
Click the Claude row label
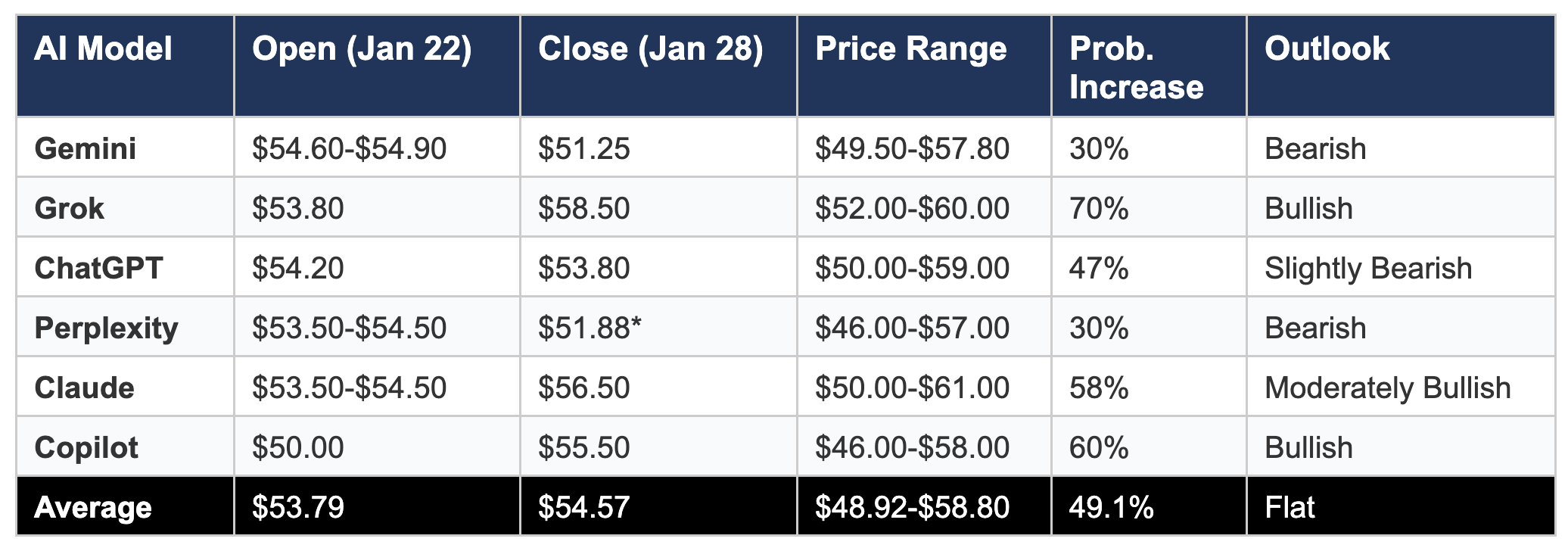coord(85,388)
